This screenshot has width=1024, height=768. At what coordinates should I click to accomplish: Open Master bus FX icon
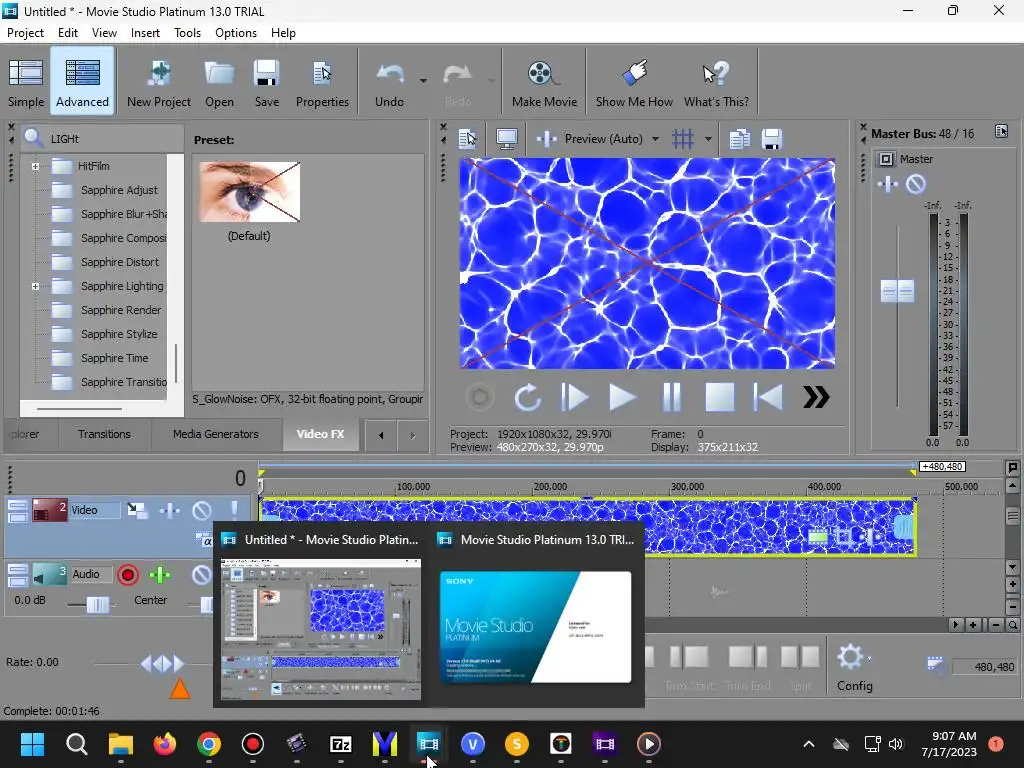[888, 184]
